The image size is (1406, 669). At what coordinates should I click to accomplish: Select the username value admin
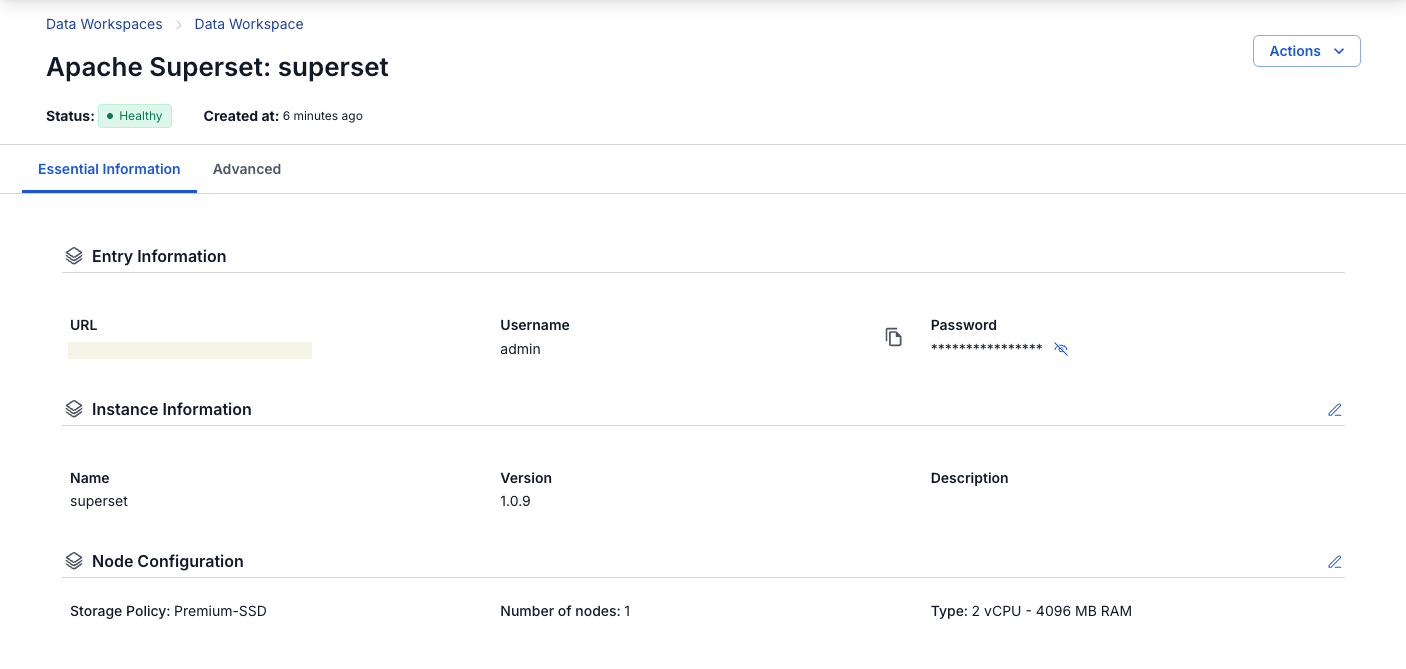520,350
